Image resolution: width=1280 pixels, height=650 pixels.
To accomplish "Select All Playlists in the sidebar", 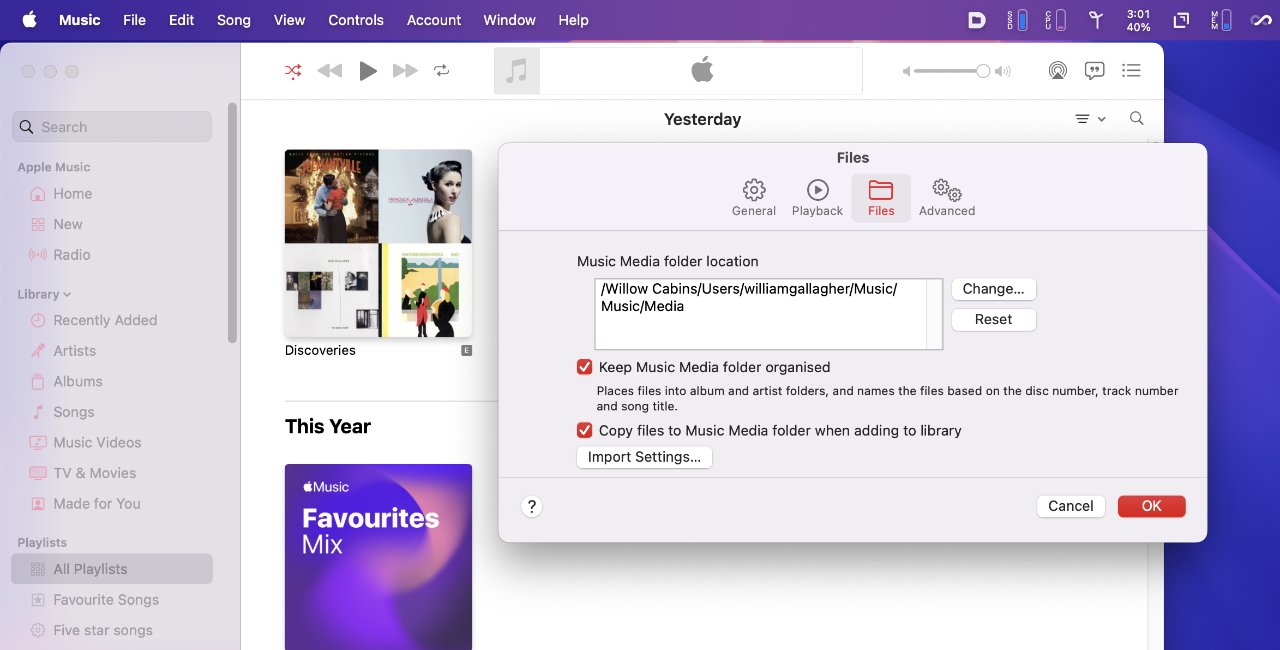I will tap(112, 569).
